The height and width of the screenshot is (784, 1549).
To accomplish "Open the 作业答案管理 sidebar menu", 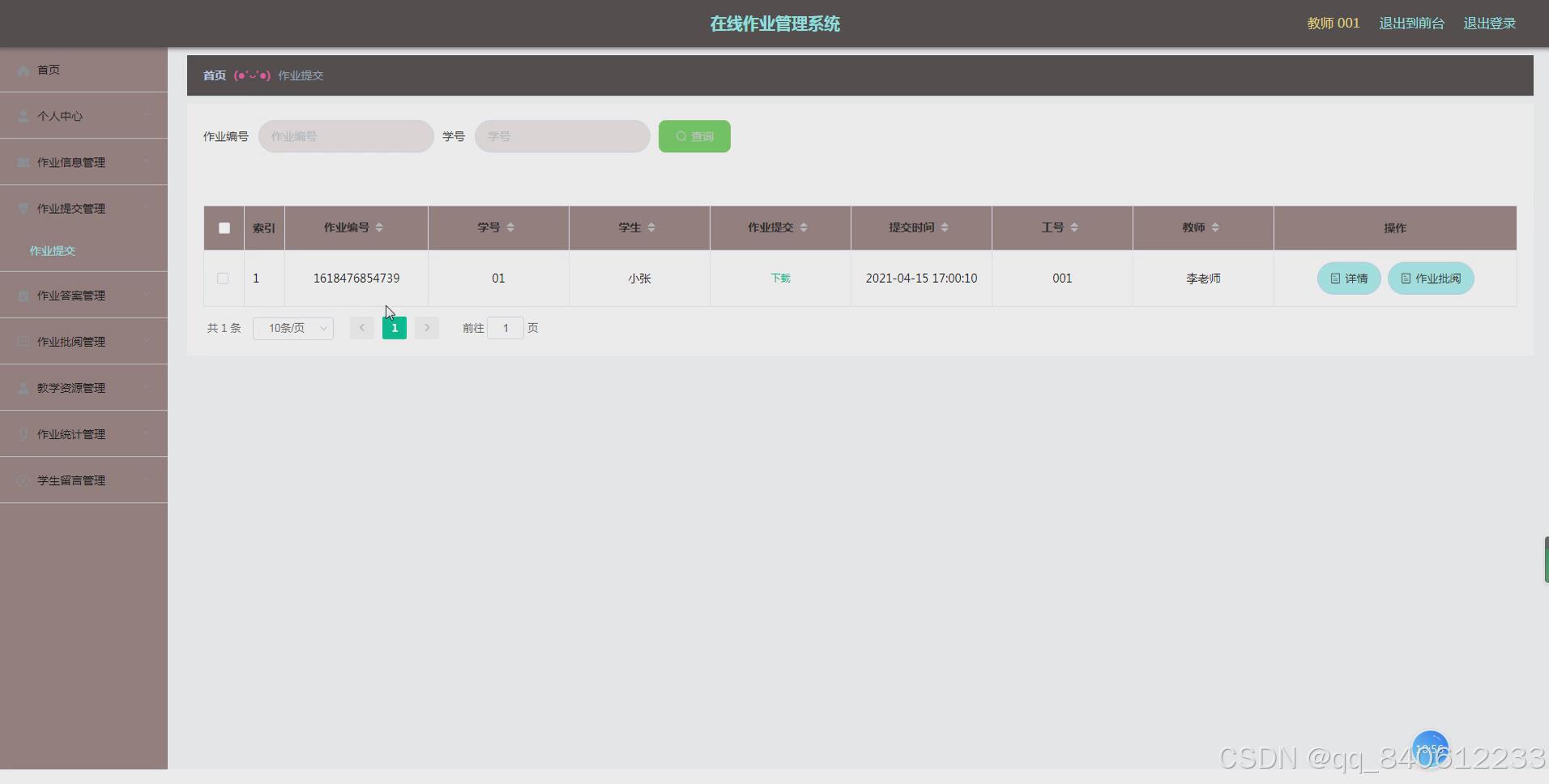I will coord(83,296).
